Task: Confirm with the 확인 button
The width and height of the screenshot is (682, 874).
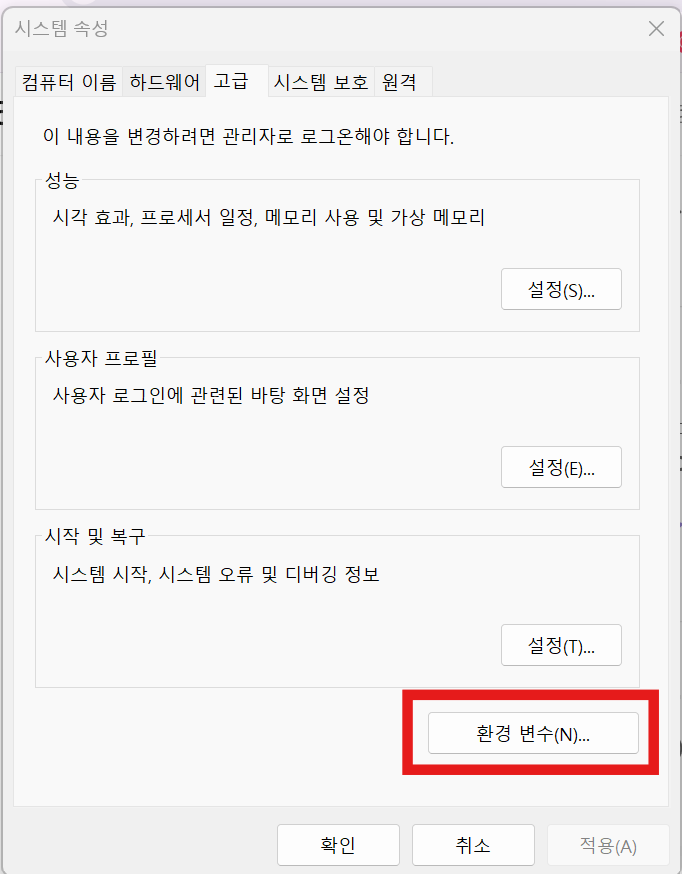Action: [x=338, y=845]
